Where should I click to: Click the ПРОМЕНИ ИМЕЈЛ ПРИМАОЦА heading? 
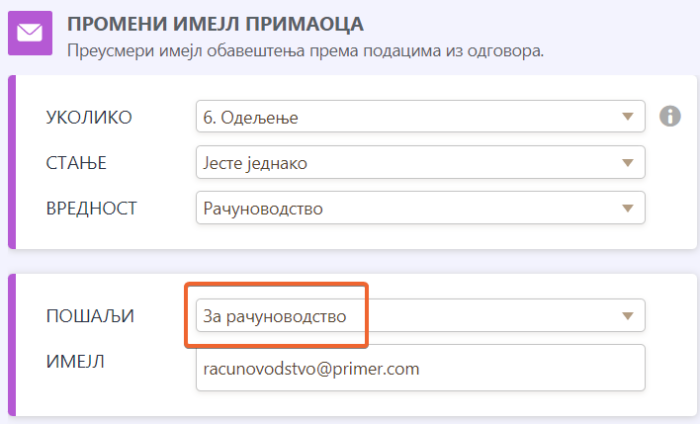tap(215, 22)
